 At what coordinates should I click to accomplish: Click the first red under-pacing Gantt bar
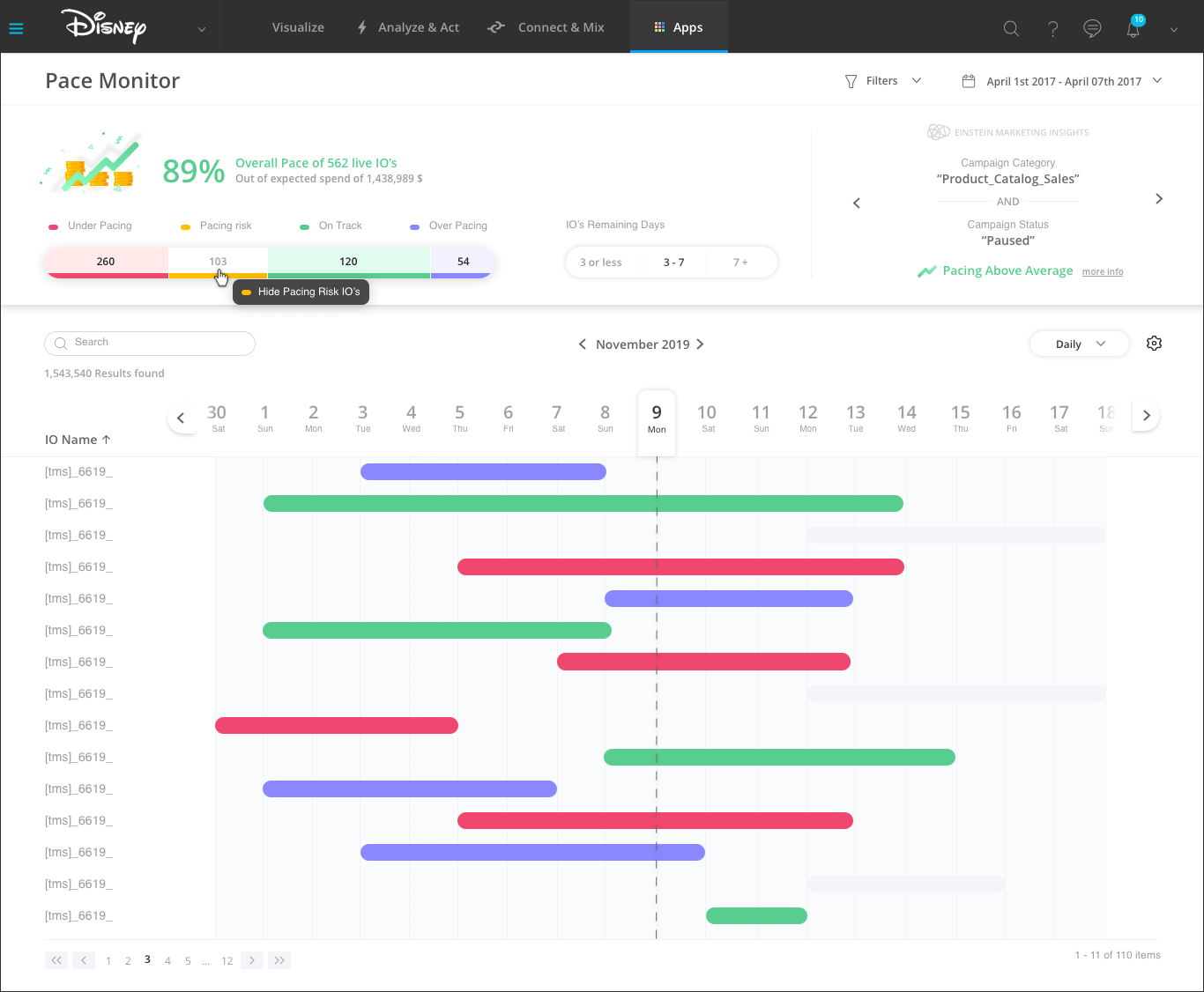tap(680, 567)
